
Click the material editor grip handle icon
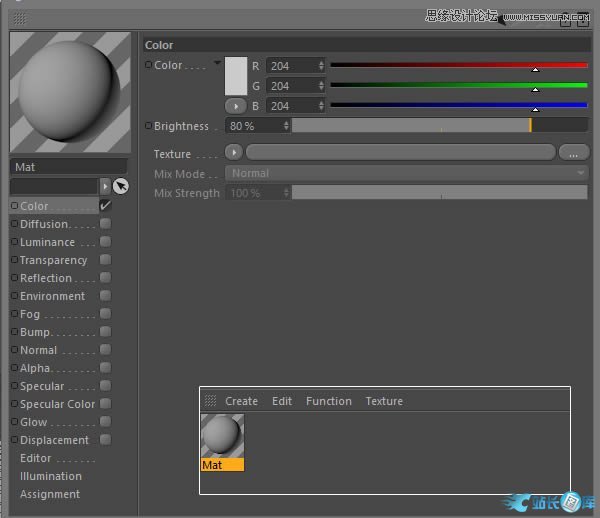click(x=20, y=17)
